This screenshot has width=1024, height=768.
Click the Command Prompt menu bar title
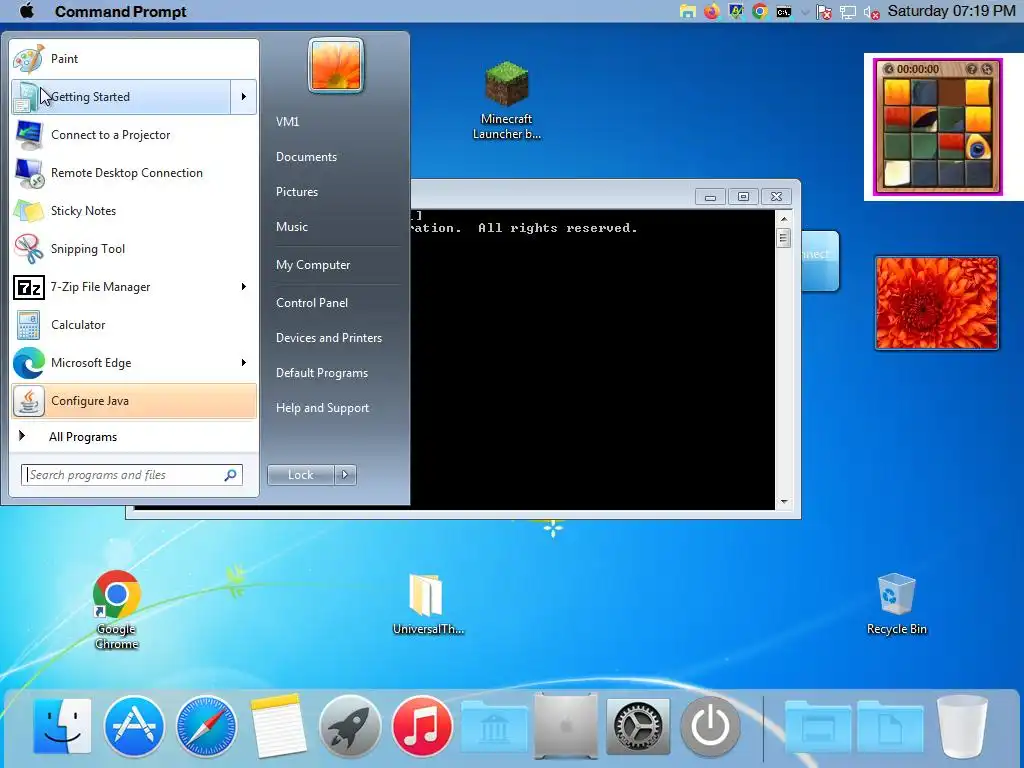tap(121, 12)
